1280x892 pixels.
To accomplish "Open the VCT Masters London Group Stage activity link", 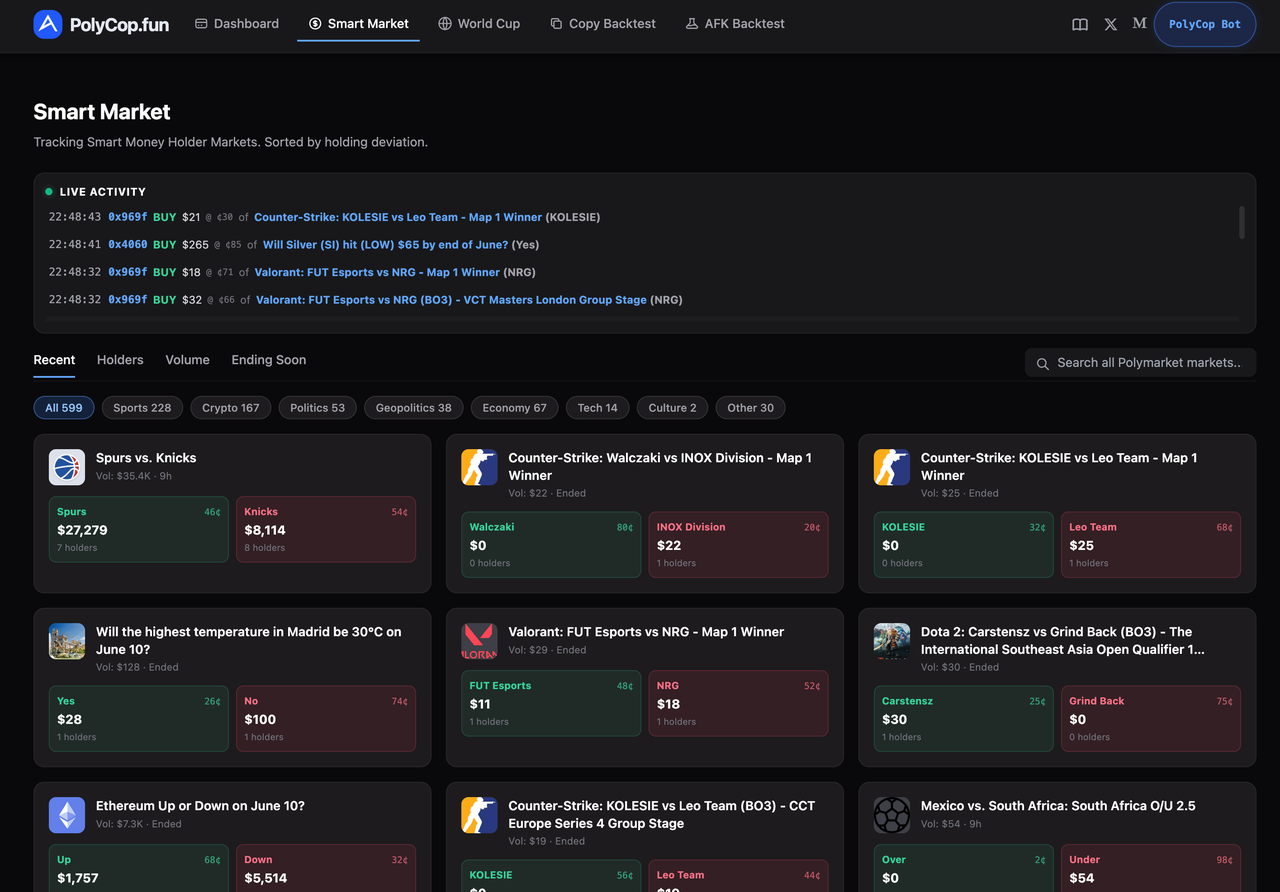I will pos(451,300).
